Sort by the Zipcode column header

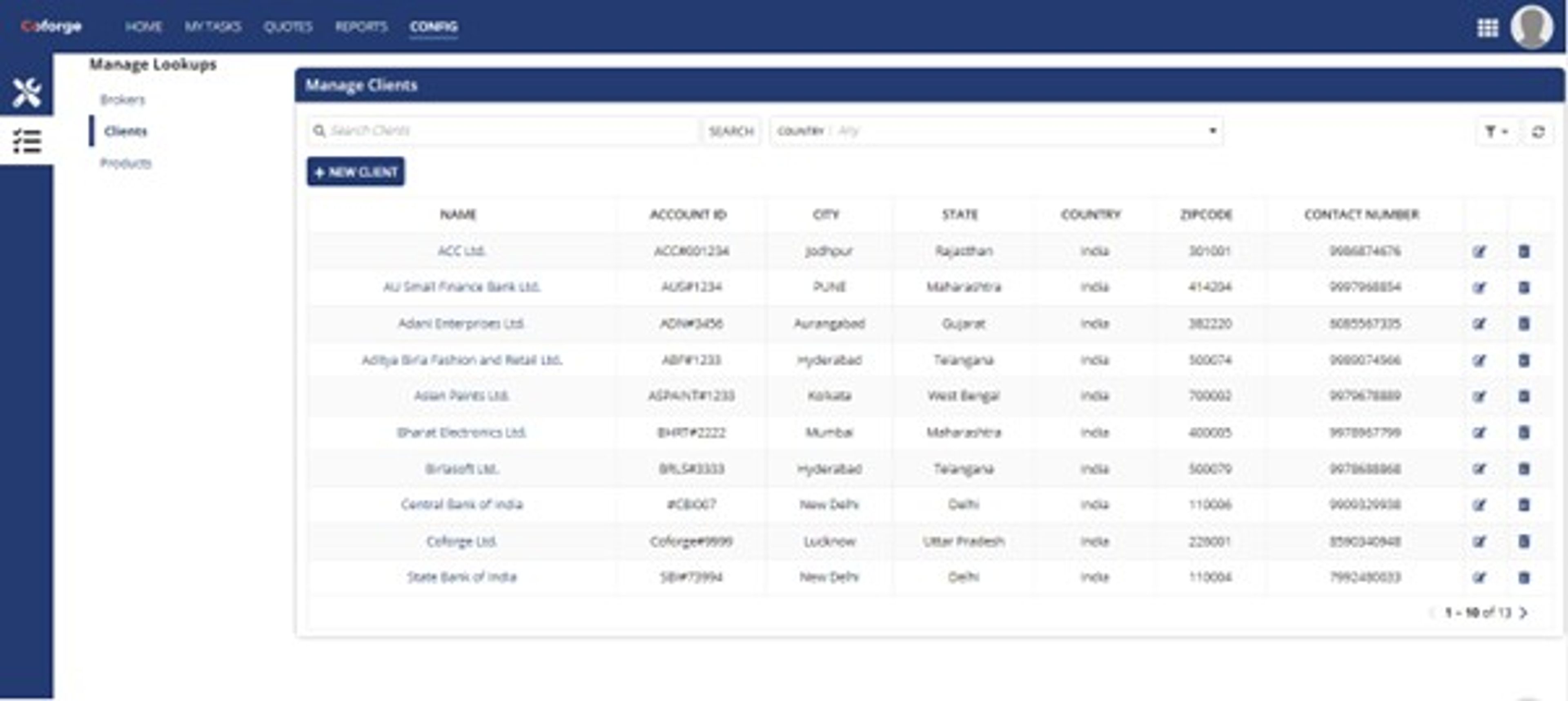1207,214
